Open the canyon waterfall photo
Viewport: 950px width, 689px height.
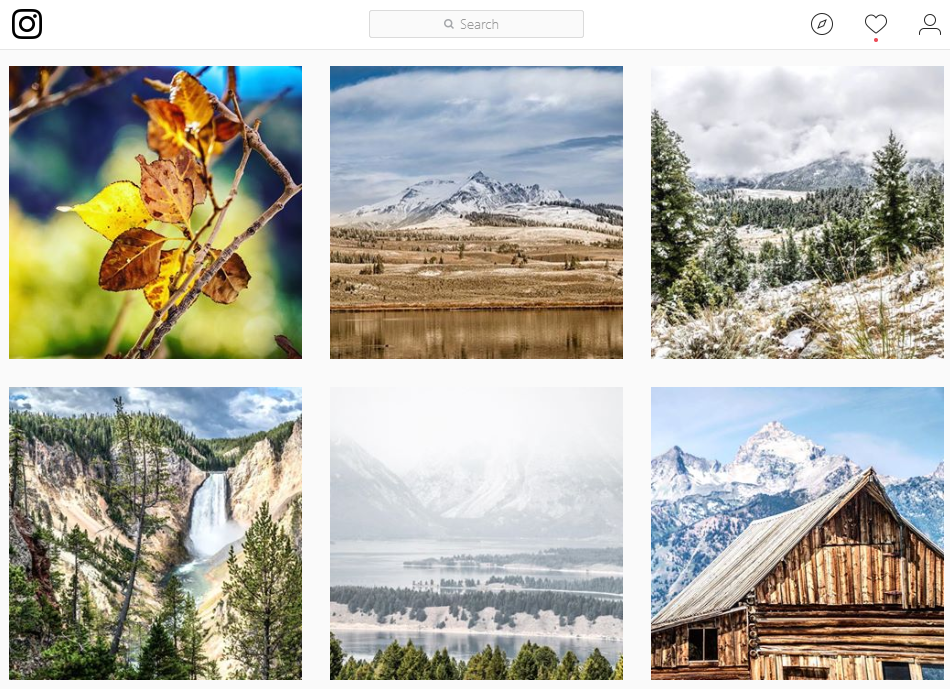click(x=155, y=533)
